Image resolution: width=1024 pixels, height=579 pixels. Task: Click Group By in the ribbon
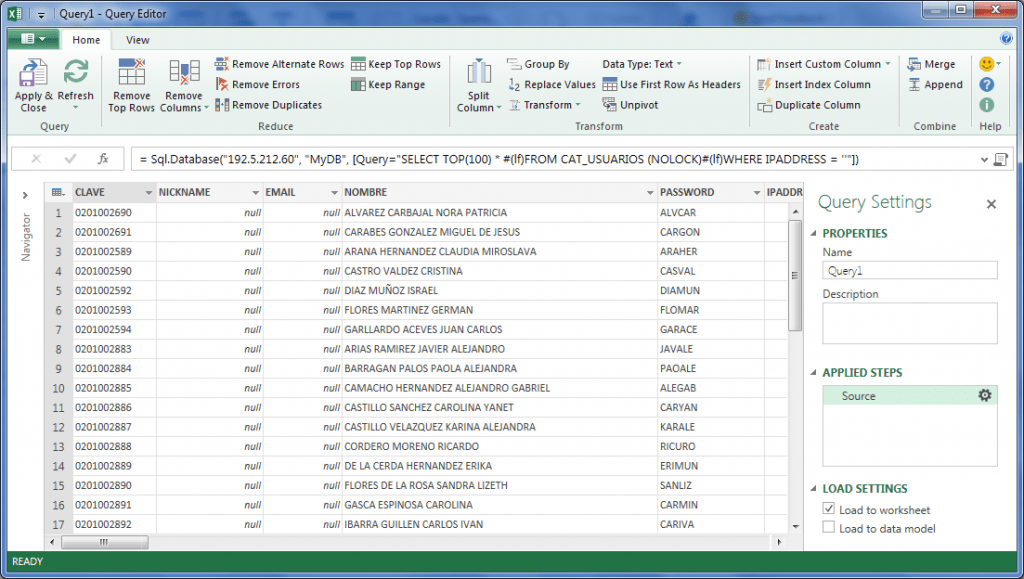(x=538, y=64)
